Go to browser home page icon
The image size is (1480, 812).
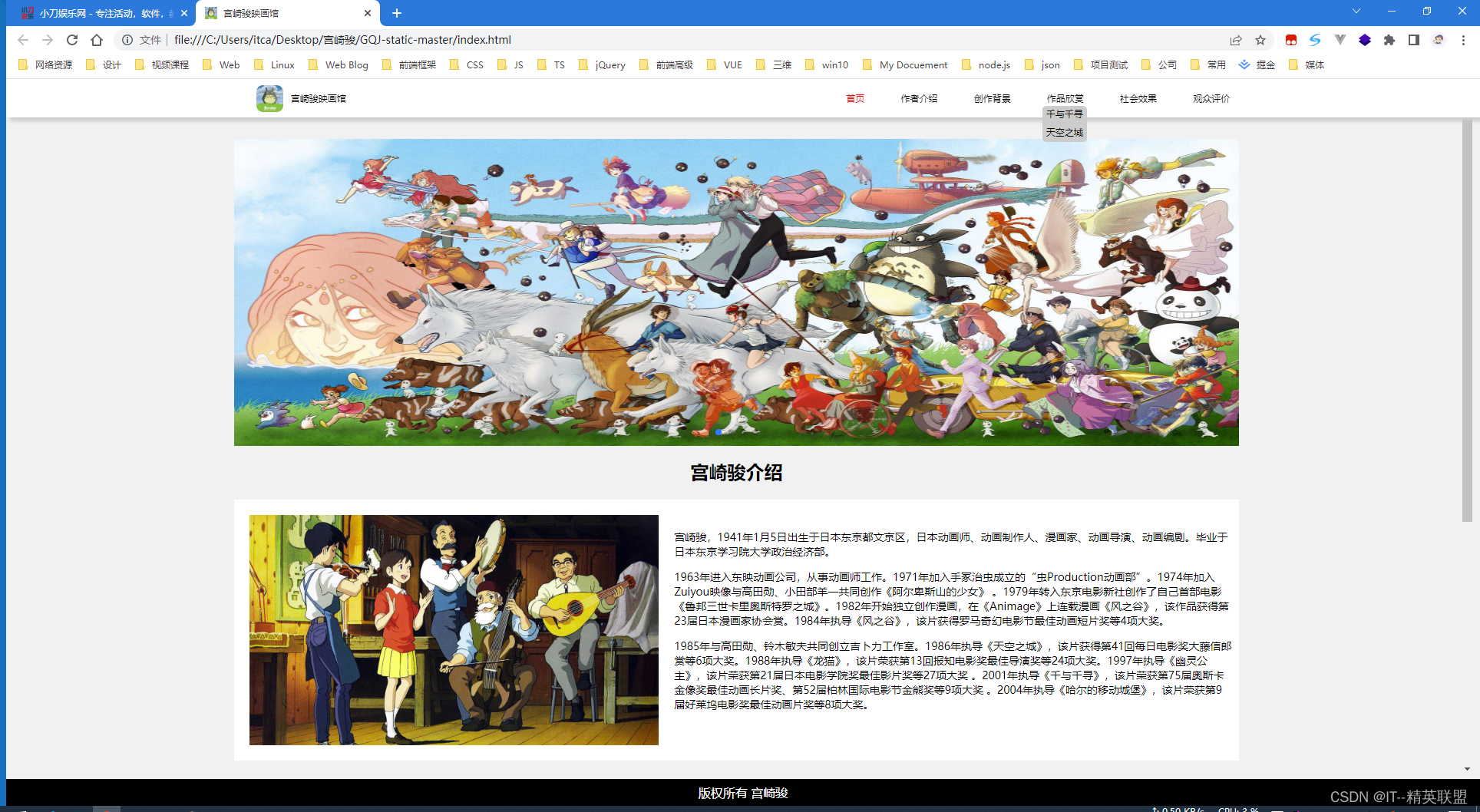coord(97,40)
